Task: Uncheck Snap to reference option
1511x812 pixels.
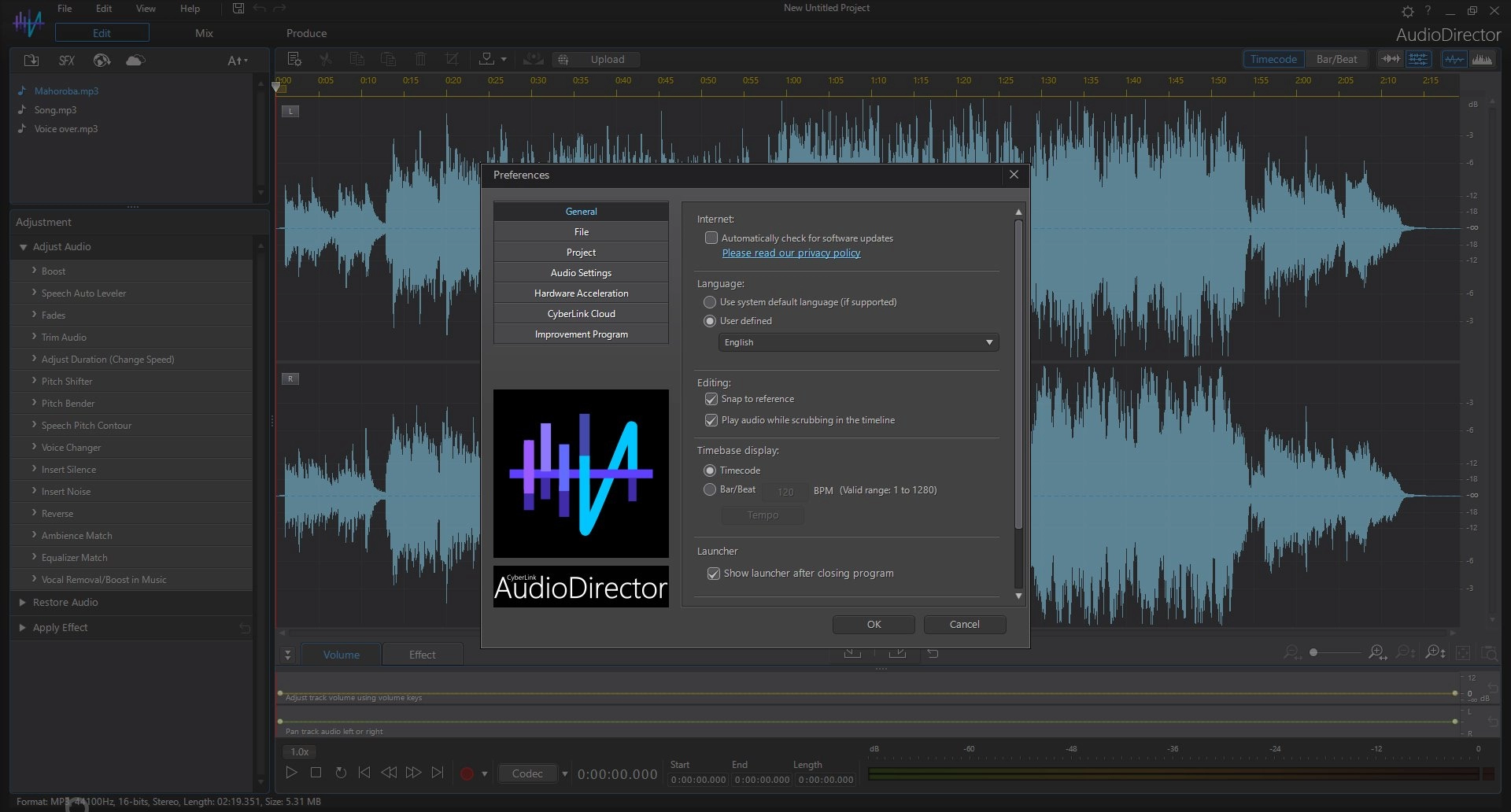Action: click(711, 399)
